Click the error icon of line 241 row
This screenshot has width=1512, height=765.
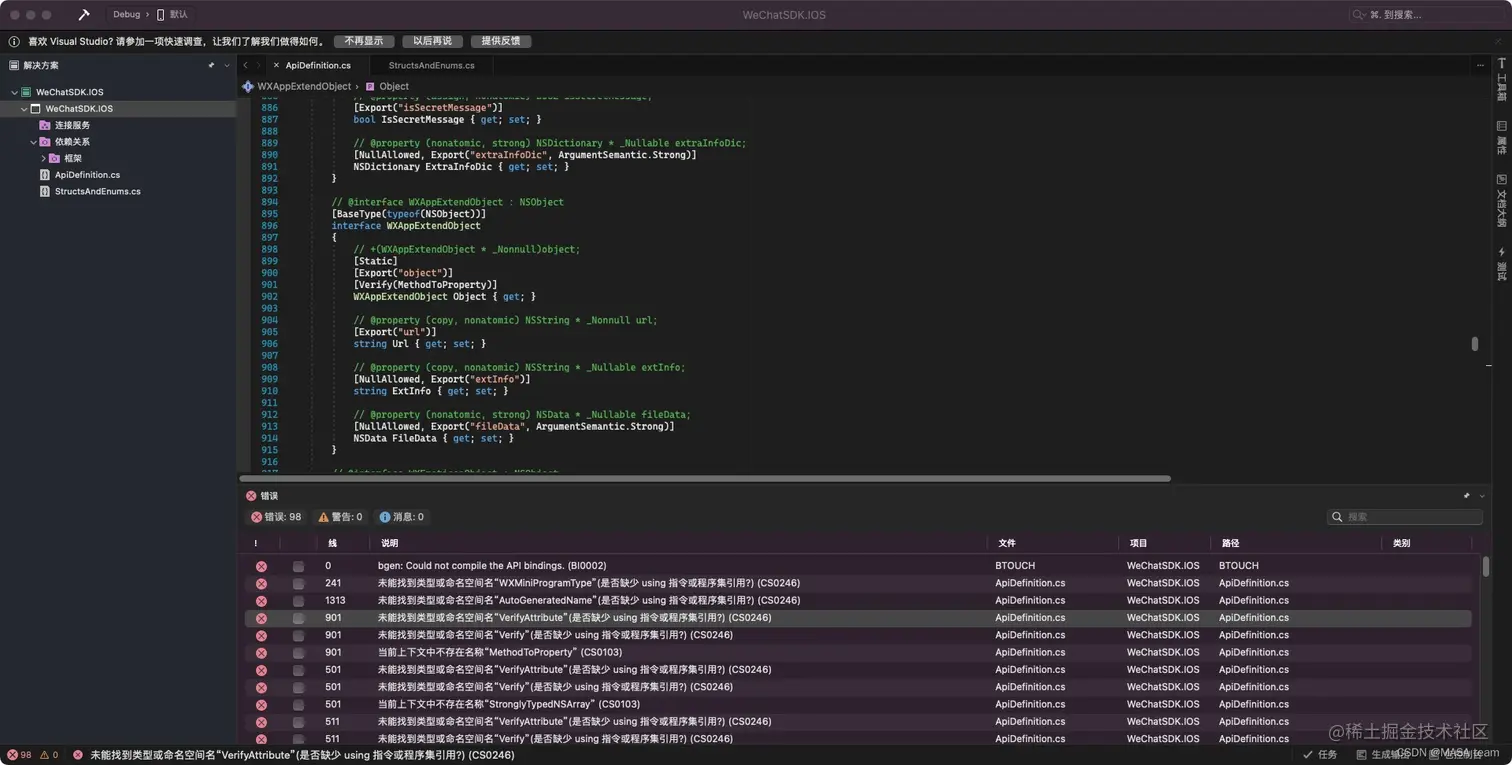point(261,583)
